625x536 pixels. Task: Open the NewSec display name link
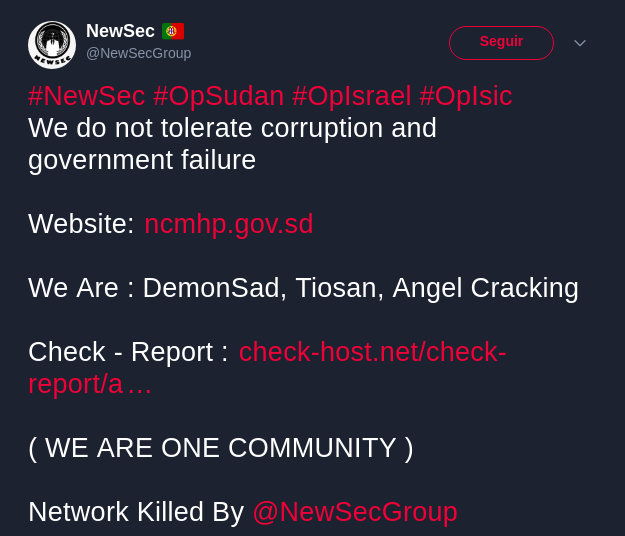pos(120,31)
